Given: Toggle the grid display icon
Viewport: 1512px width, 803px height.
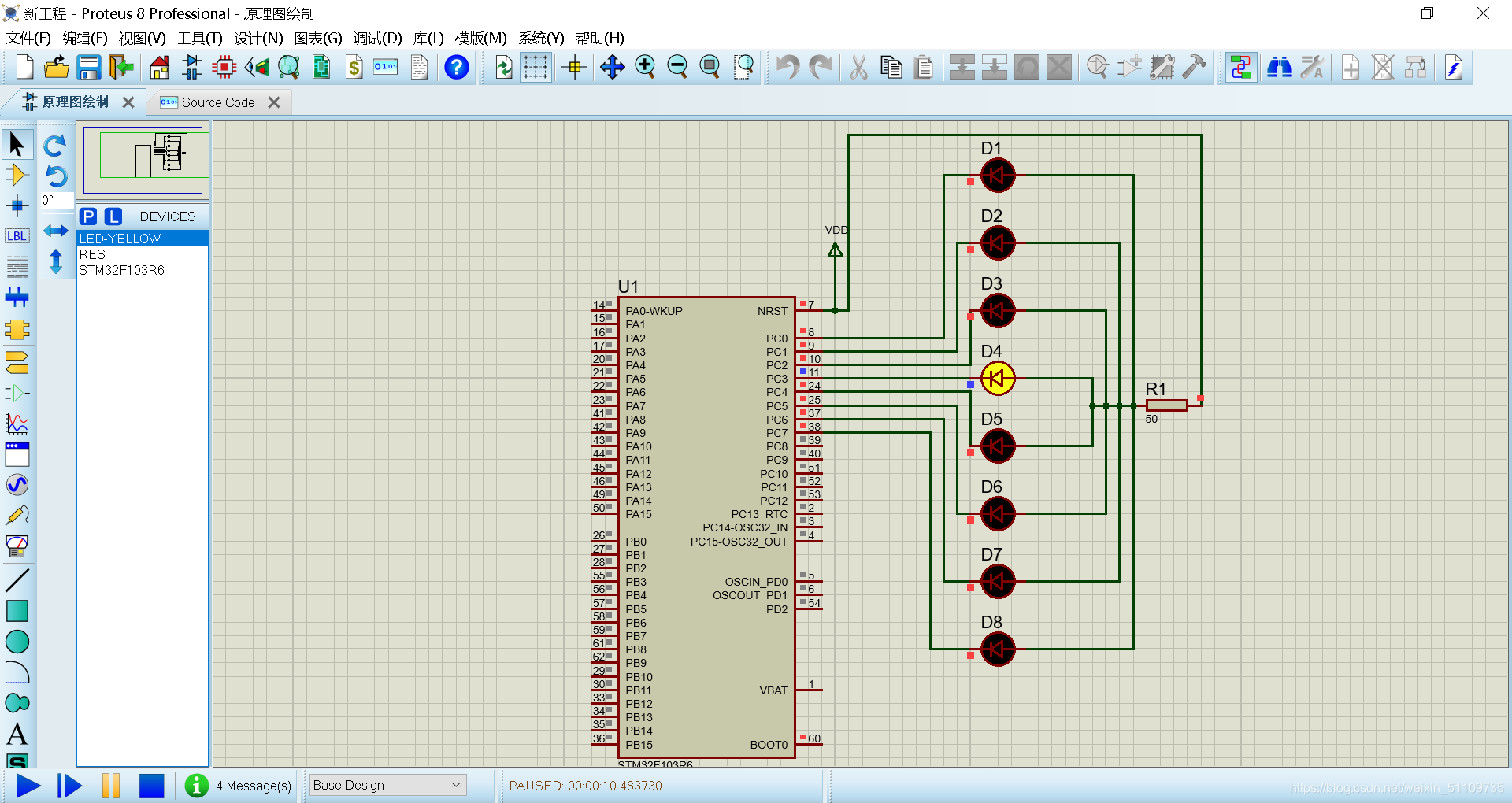Looking at the screenshot, I should (x=535, y=68).
